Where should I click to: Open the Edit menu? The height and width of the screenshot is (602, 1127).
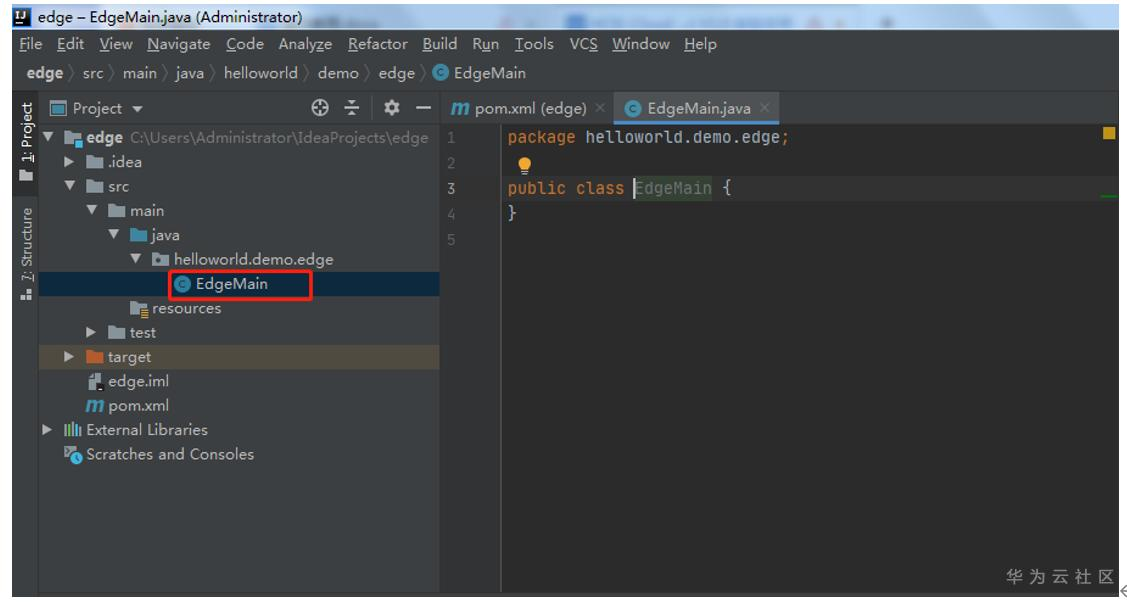[x=70, y=45]
